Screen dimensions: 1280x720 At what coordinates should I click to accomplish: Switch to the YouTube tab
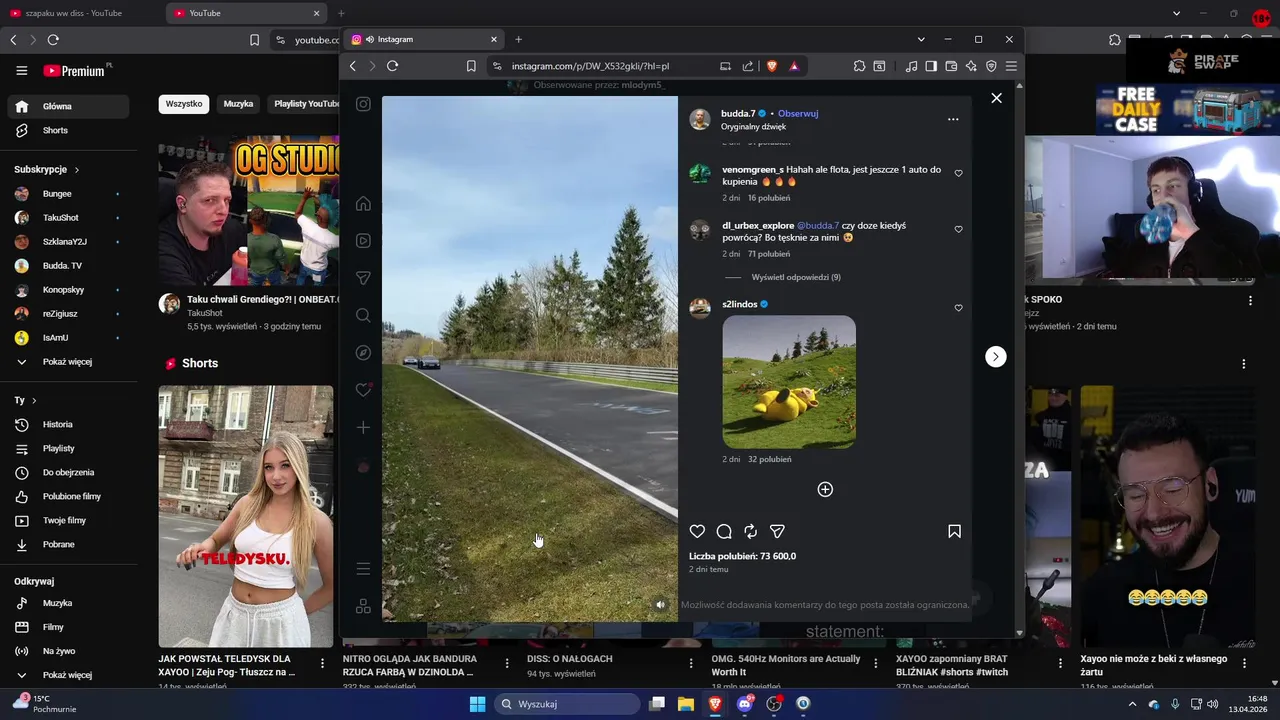point(248,13)
